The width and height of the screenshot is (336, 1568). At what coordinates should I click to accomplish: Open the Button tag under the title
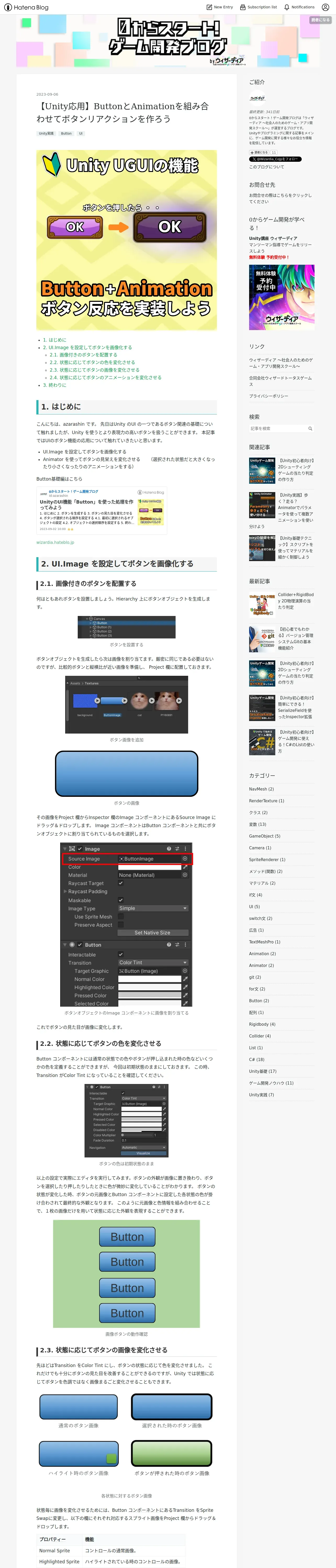66,133
